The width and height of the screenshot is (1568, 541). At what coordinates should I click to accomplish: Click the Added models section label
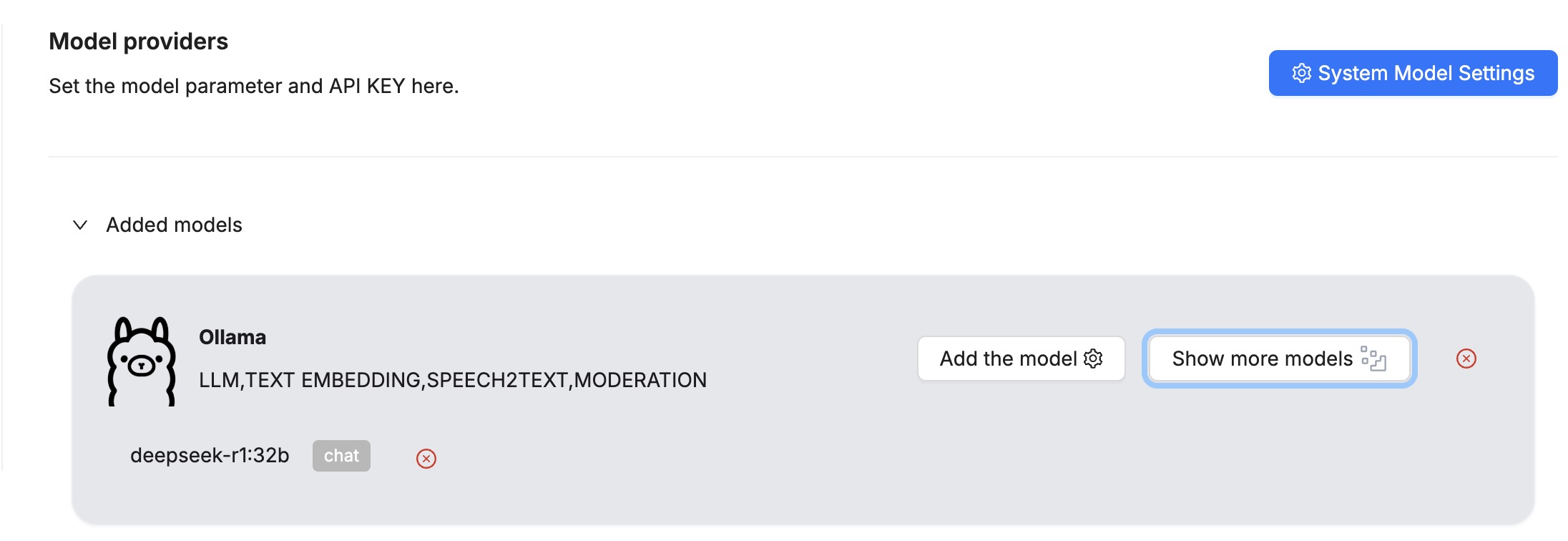pos(174,225)
